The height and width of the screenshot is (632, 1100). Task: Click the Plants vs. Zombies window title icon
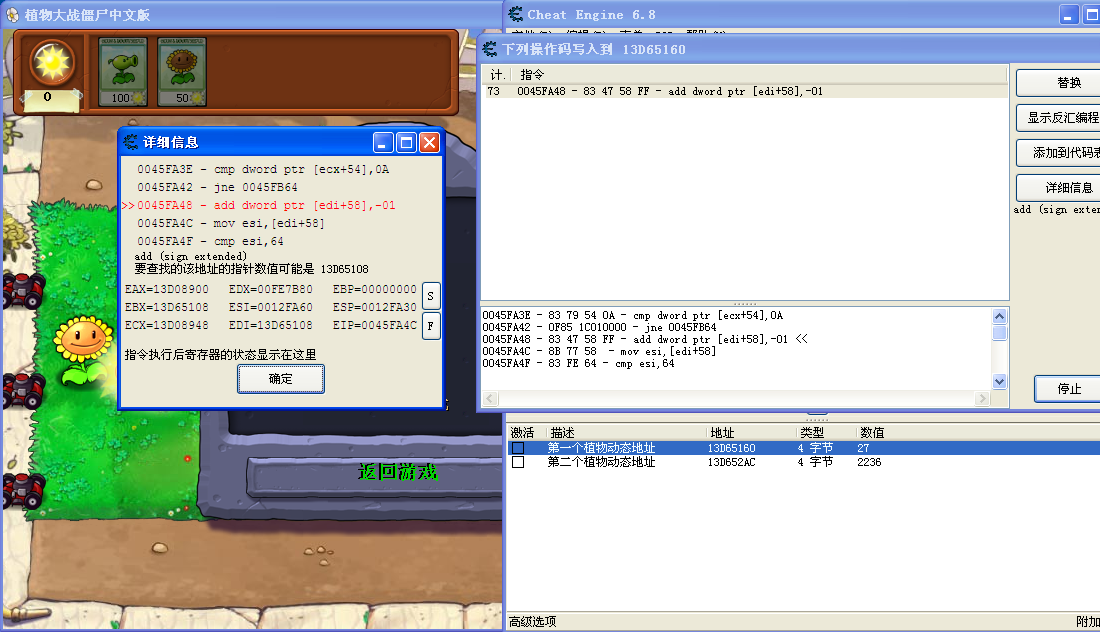pos(13,14)
